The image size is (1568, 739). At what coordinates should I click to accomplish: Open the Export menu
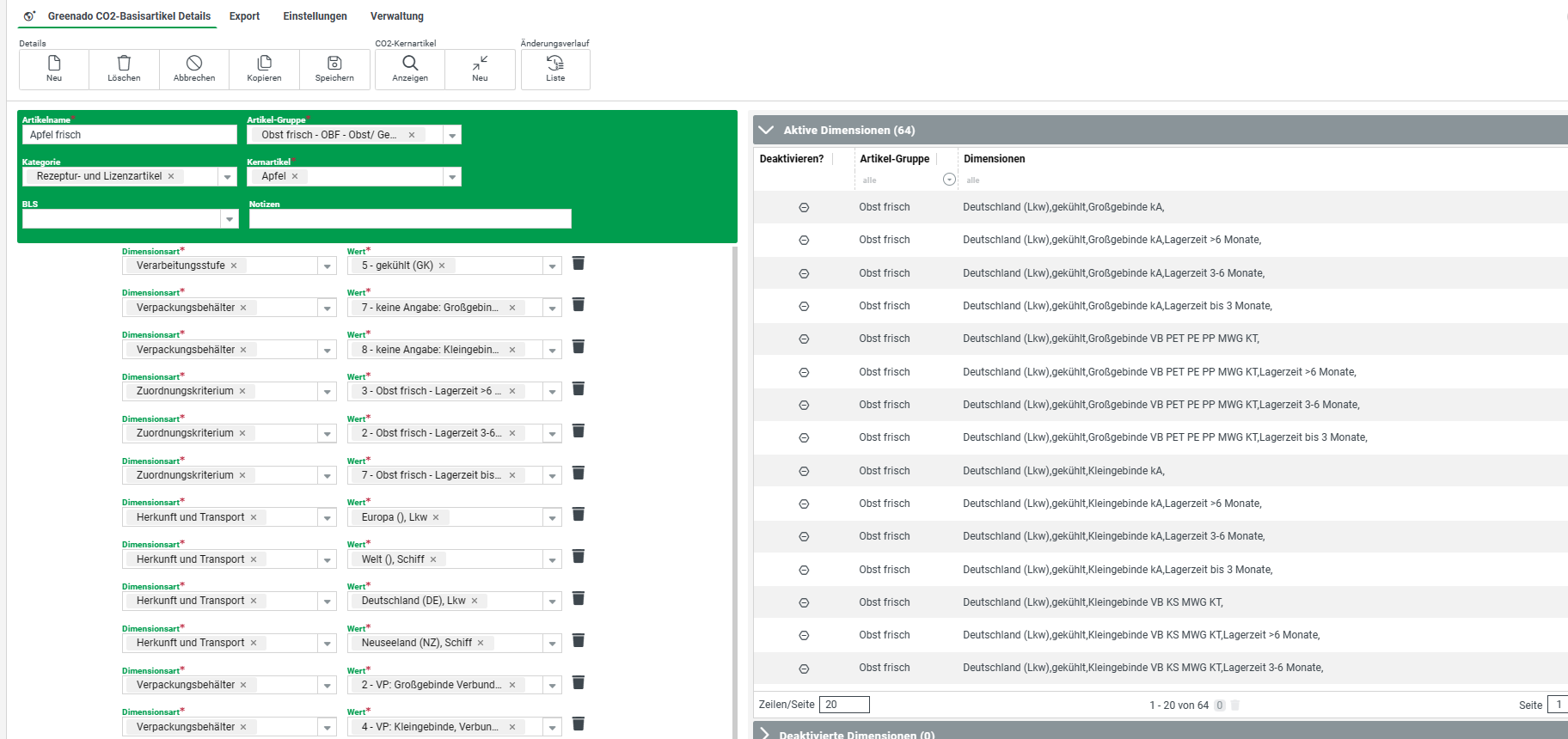244,16
